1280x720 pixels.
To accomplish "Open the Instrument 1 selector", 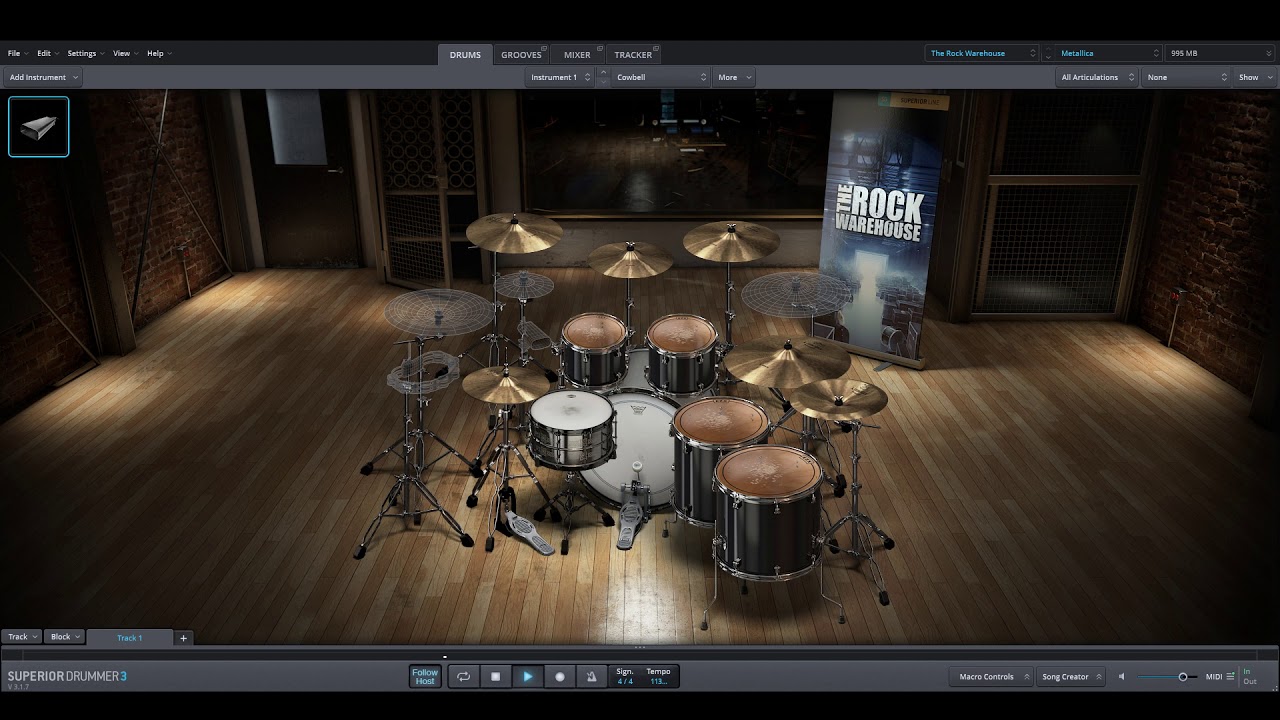I will [560, 77].
